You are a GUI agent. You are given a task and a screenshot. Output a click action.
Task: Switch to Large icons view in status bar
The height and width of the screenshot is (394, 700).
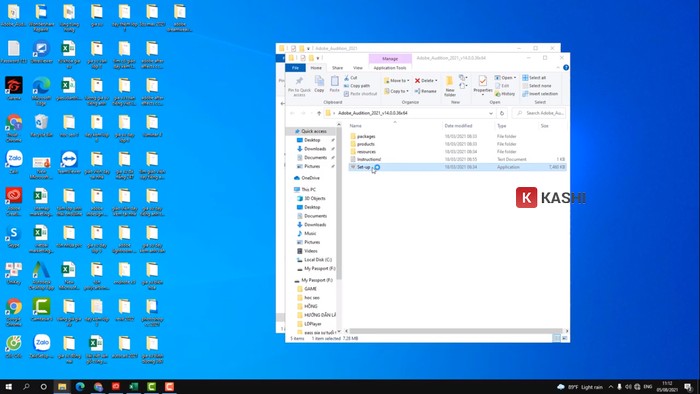[564, 338]
